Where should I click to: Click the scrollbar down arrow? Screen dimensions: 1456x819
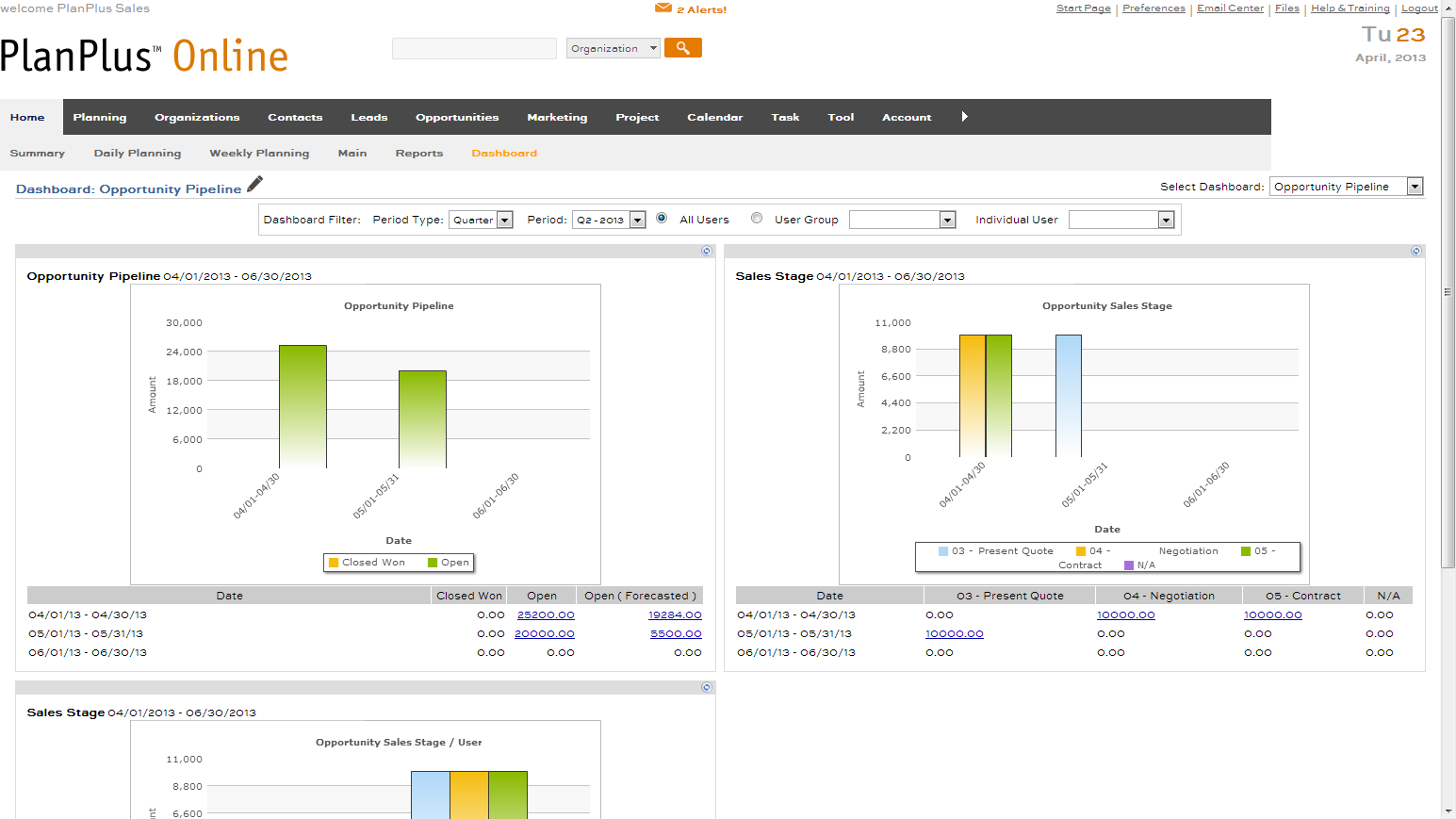[1448, 811]
